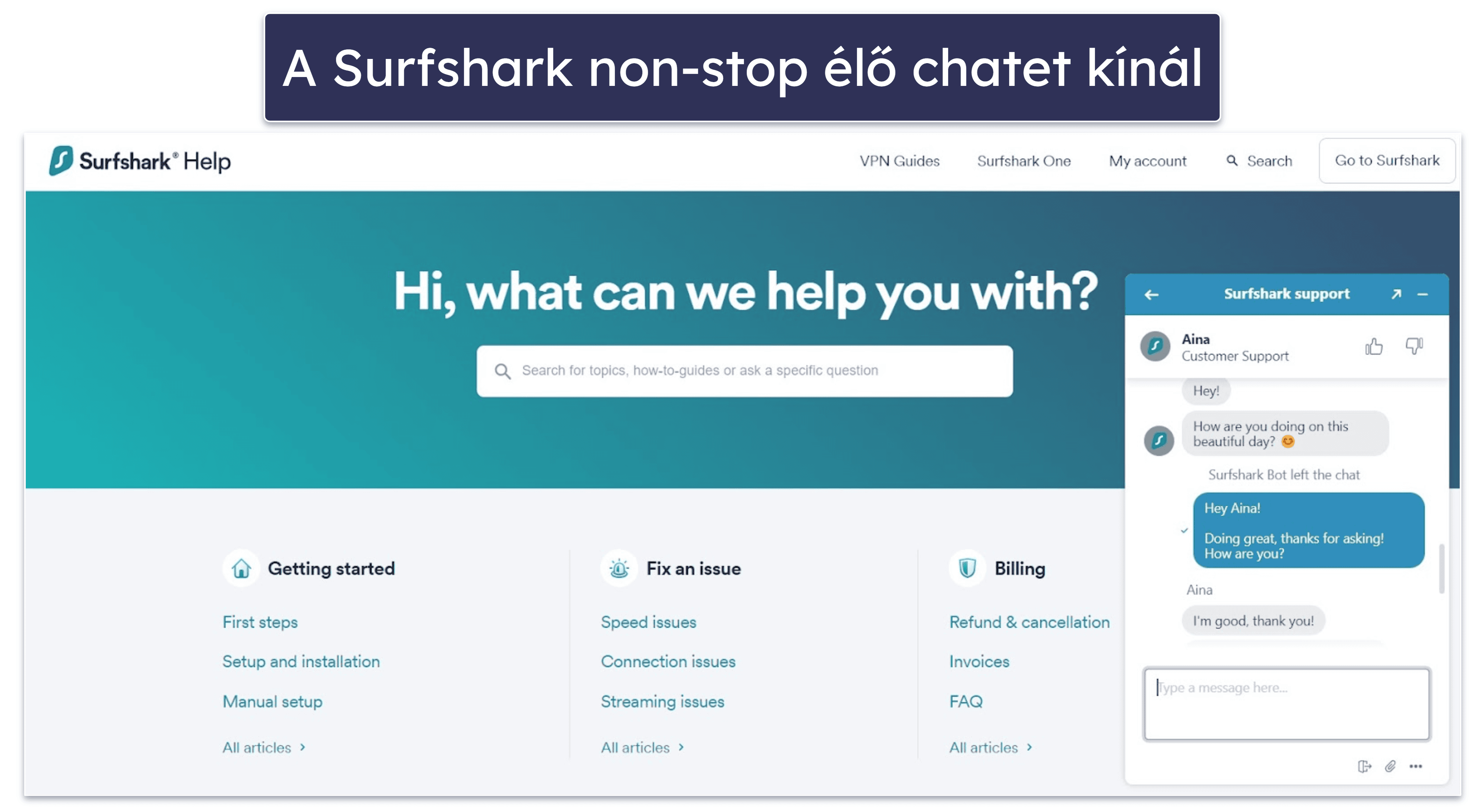Click the chat message input box

click(x=1287, y=704)
